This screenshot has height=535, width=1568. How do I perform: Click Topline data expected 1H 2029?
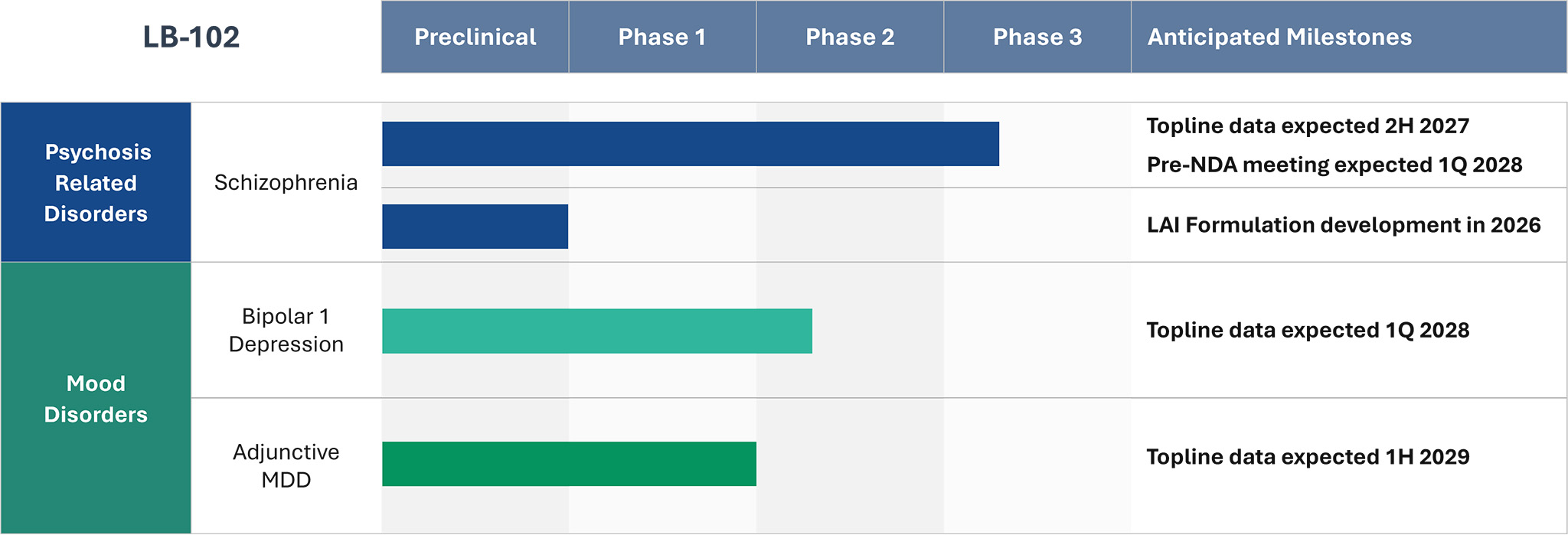(x=1308, y=457)
